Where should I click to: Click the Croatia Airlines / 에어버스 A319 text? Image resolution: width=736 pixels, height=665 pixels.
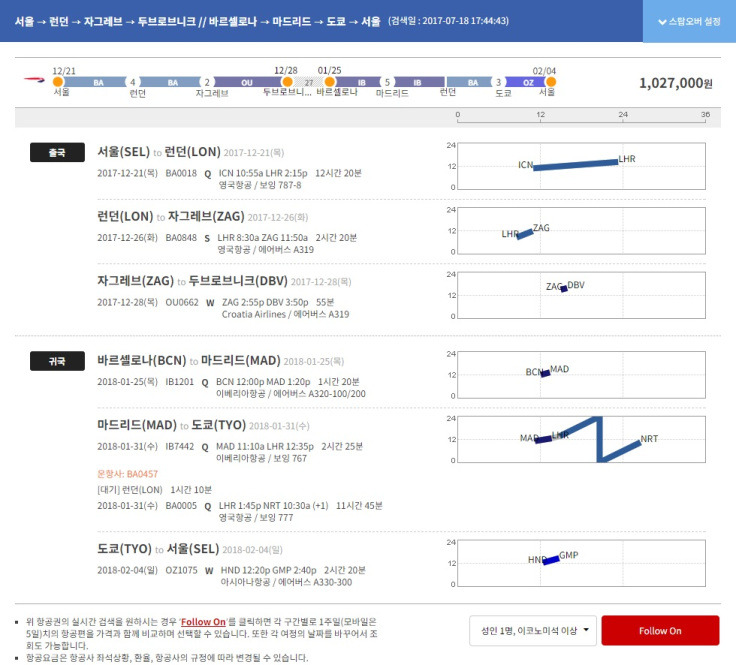click(285, 314)
